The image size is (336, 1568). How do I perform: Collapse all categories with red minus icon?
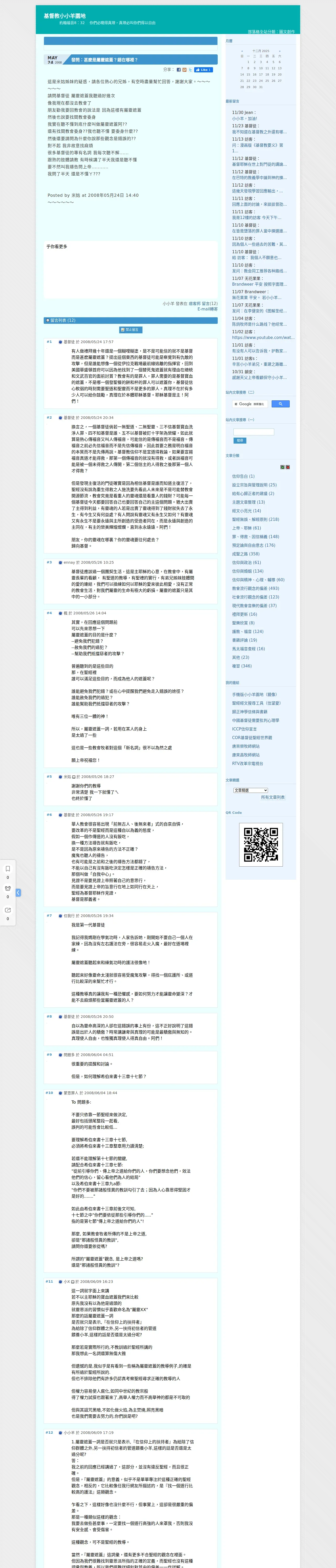[x=288, y=468]
